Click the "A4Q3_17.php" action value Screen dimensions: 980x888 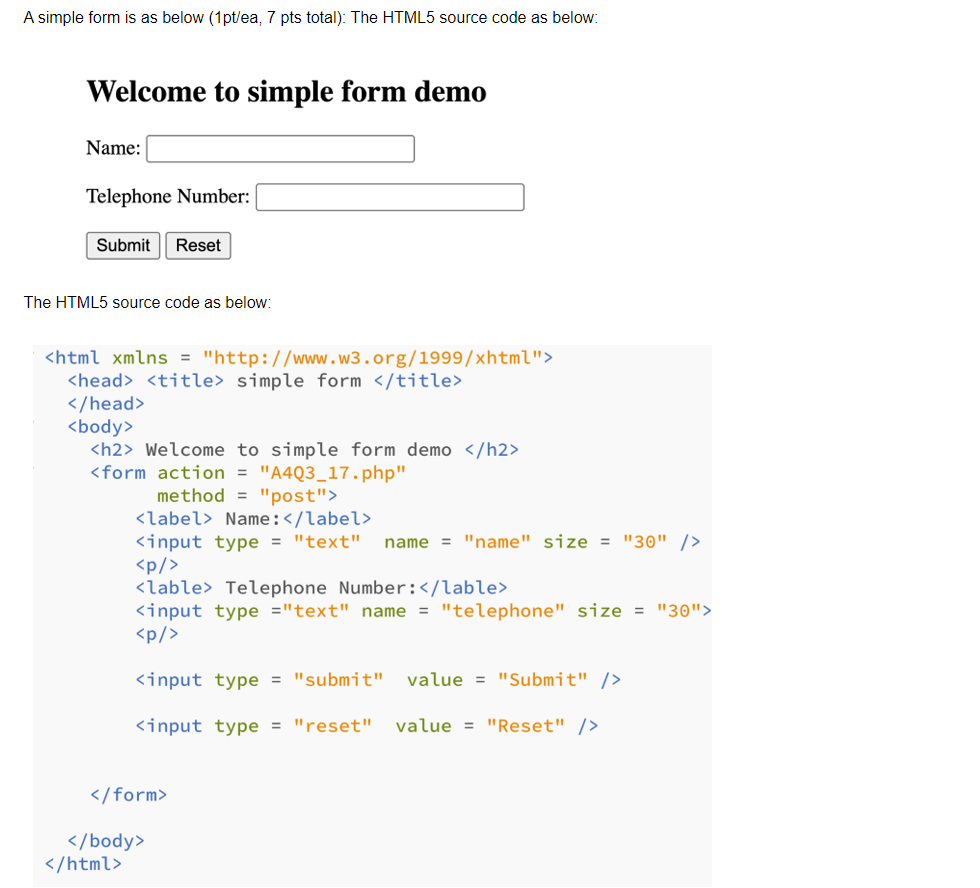(x=332, y=472)
